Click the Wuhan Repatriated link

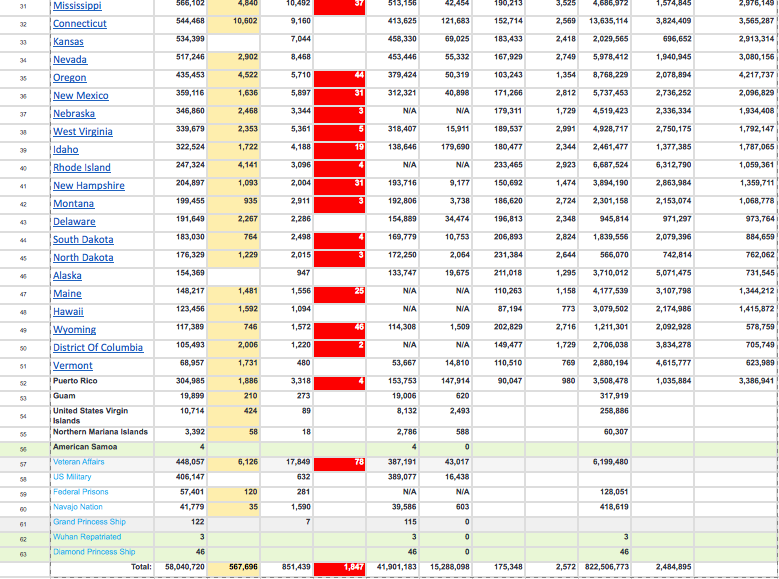87,537
